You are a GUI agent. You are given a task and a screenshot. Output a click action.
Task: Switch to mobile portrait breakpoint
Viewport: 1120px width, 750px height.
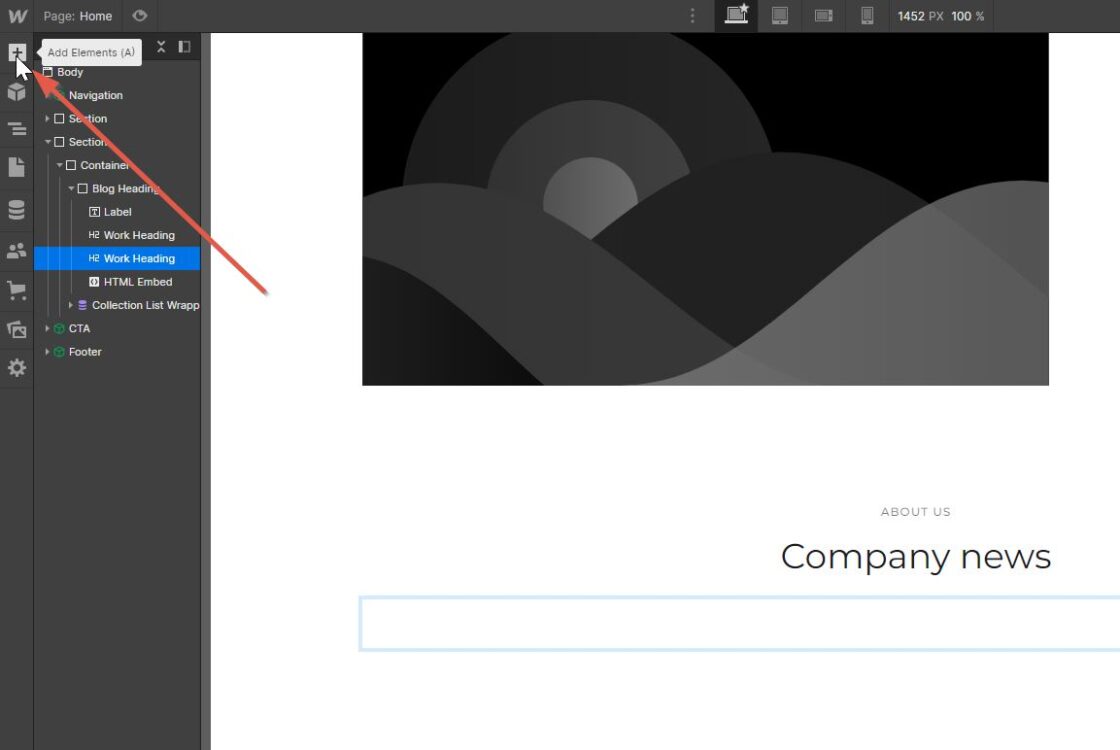tap(867, 16)
